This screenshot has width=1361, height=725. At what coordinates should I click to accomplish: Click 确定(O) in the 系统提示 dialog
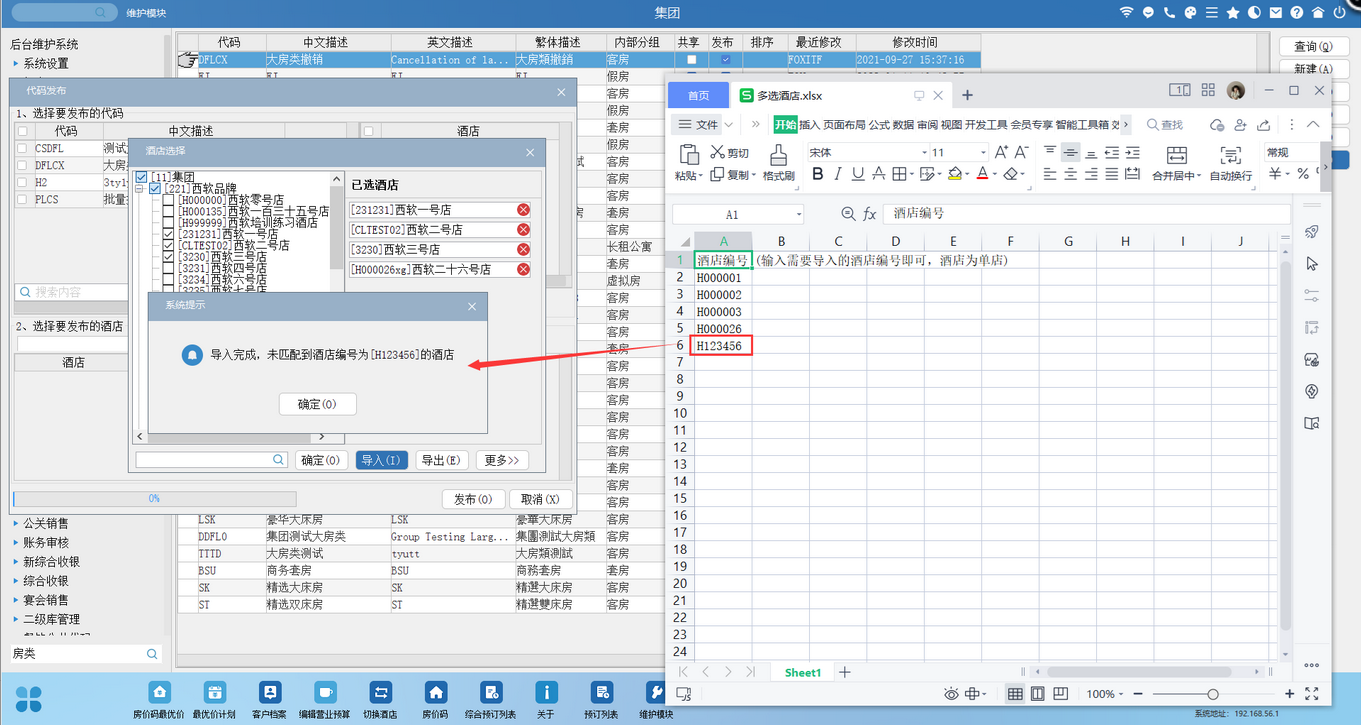point(317,405)
